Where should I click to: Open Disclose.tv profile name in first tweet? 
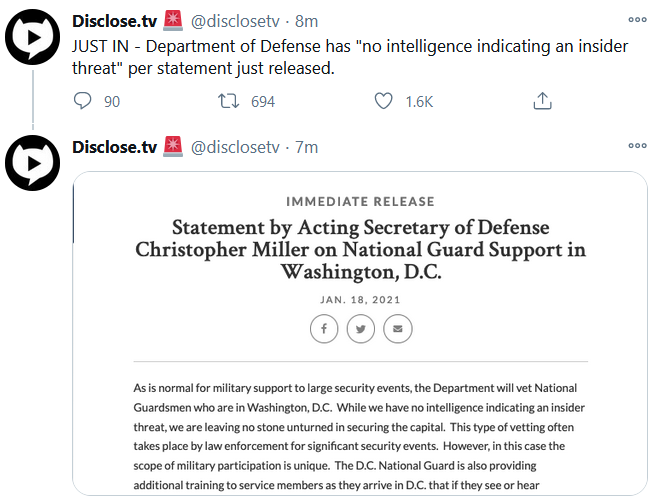(115, 21)
